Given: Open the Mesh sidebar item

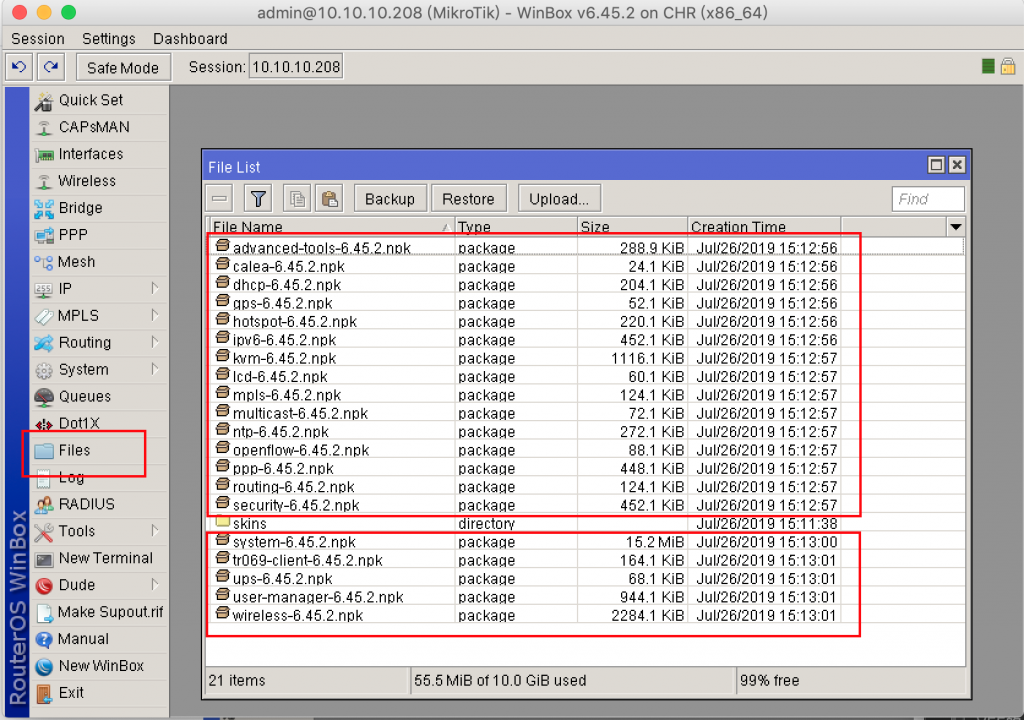Looking at the screenshot, I should pyautogui.click(x=99, y=261).
